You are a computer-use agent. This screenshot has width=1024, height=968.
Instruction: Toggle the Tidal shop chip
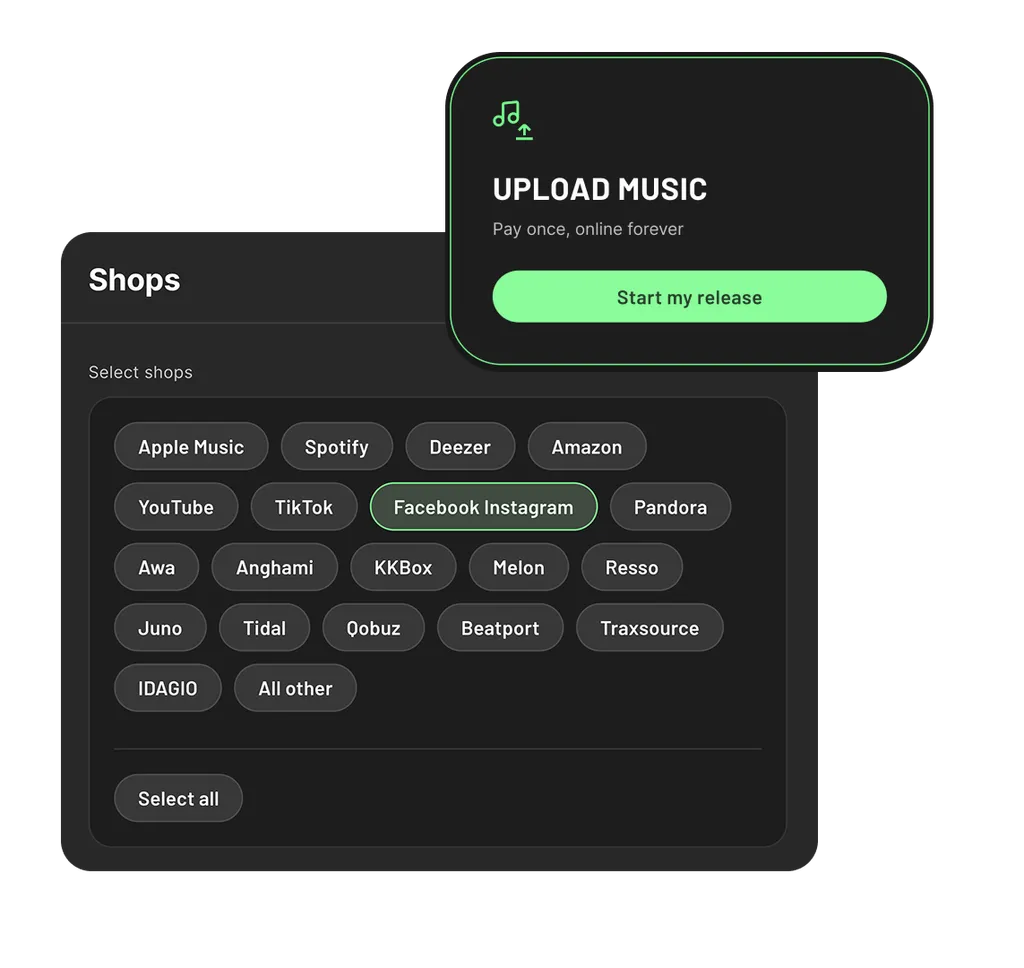(264, 628)
